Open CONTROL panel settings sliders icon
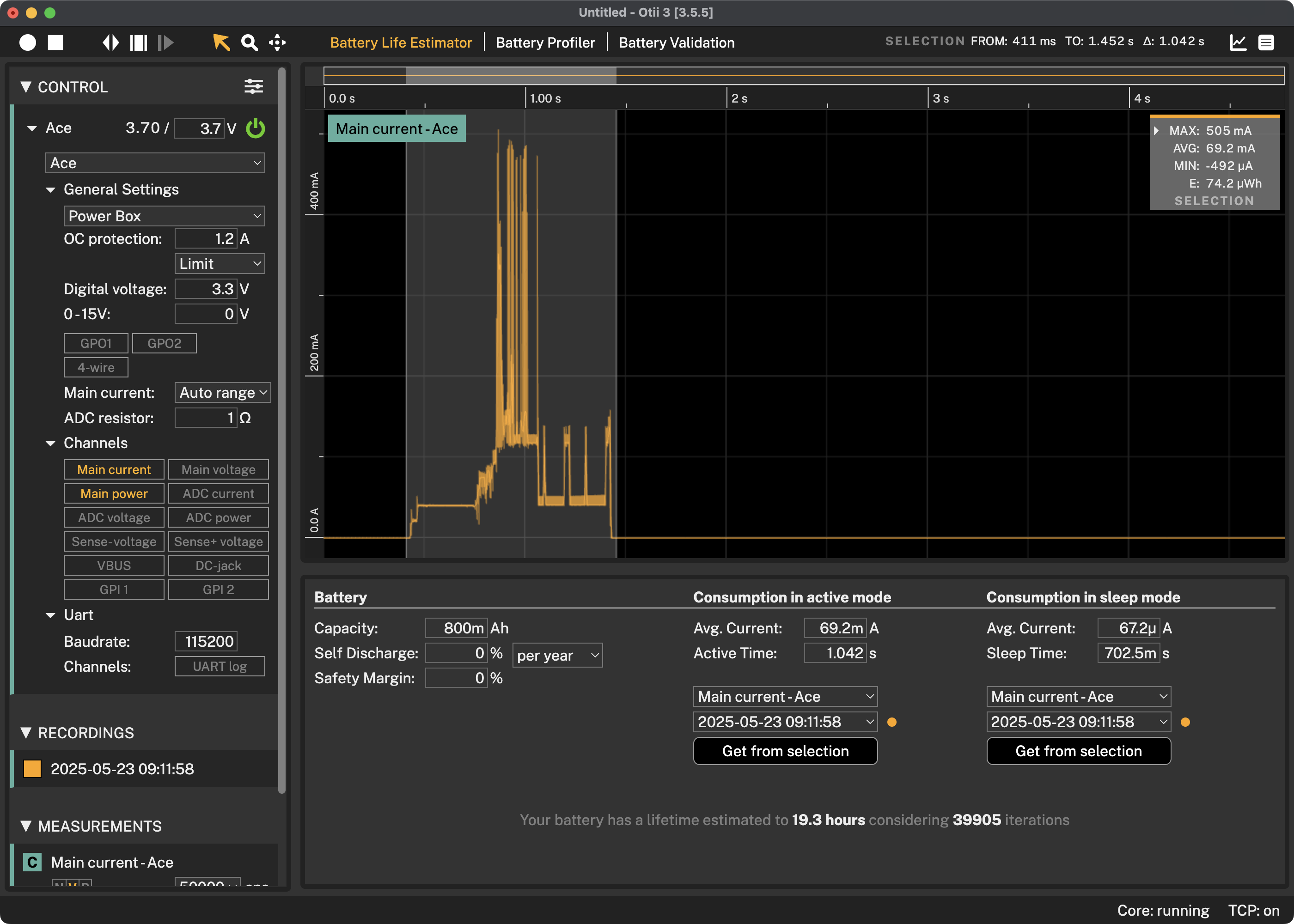 (x=254, y=86)
